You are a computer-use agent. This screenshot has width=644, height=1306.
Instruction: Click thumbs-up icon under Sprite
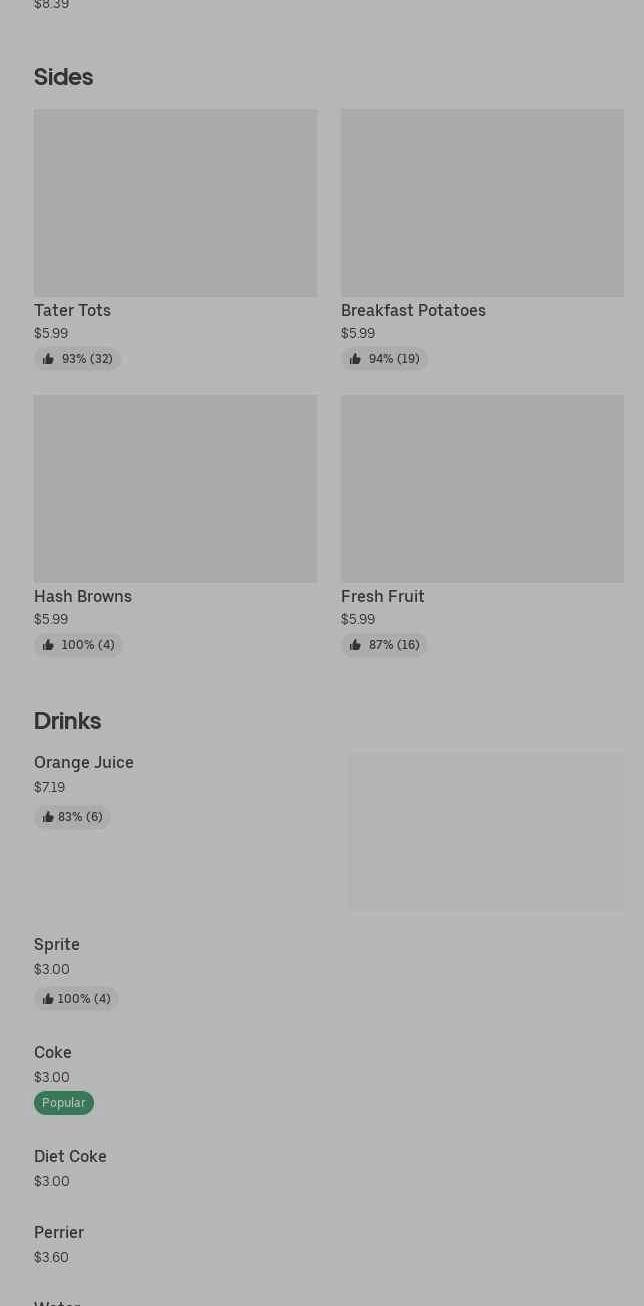48,999
